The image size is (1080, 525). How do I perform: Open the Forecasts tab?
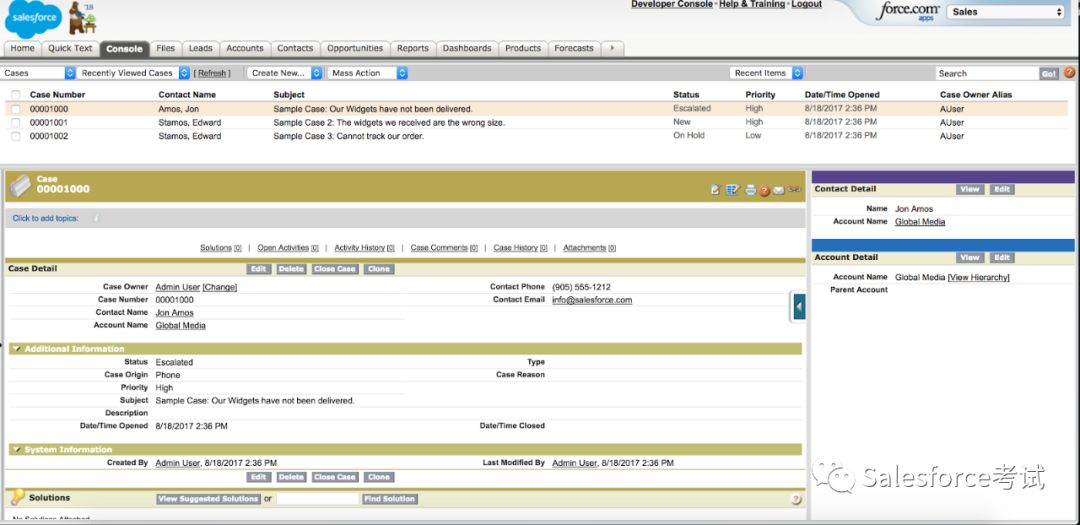tap(574, 48)
